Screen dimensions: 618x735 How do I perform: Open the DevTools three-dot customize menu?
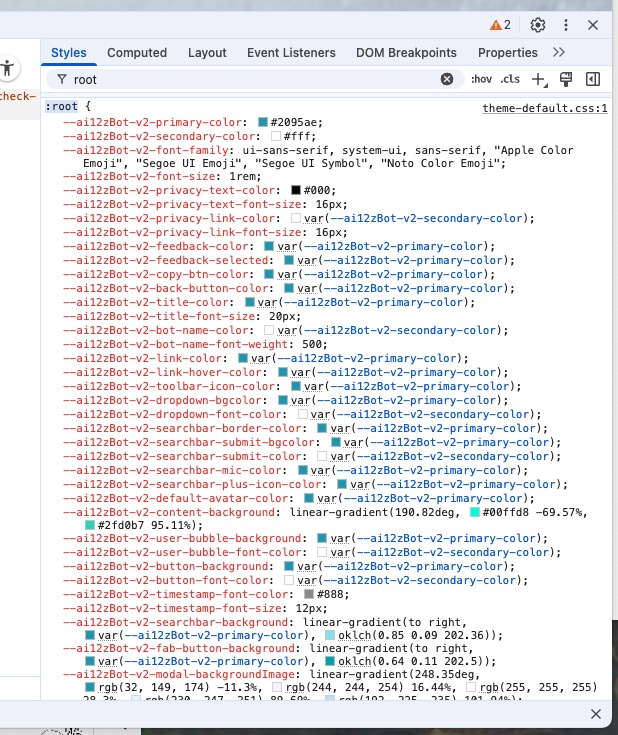click(566, 25)
